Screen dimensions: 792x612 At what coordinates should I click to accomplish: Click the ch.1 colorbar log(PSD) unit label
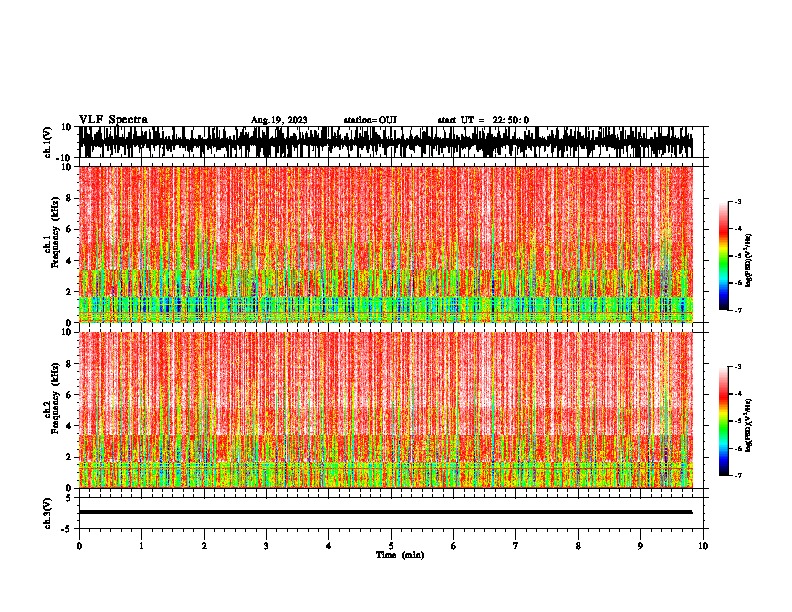coord(748,261)
